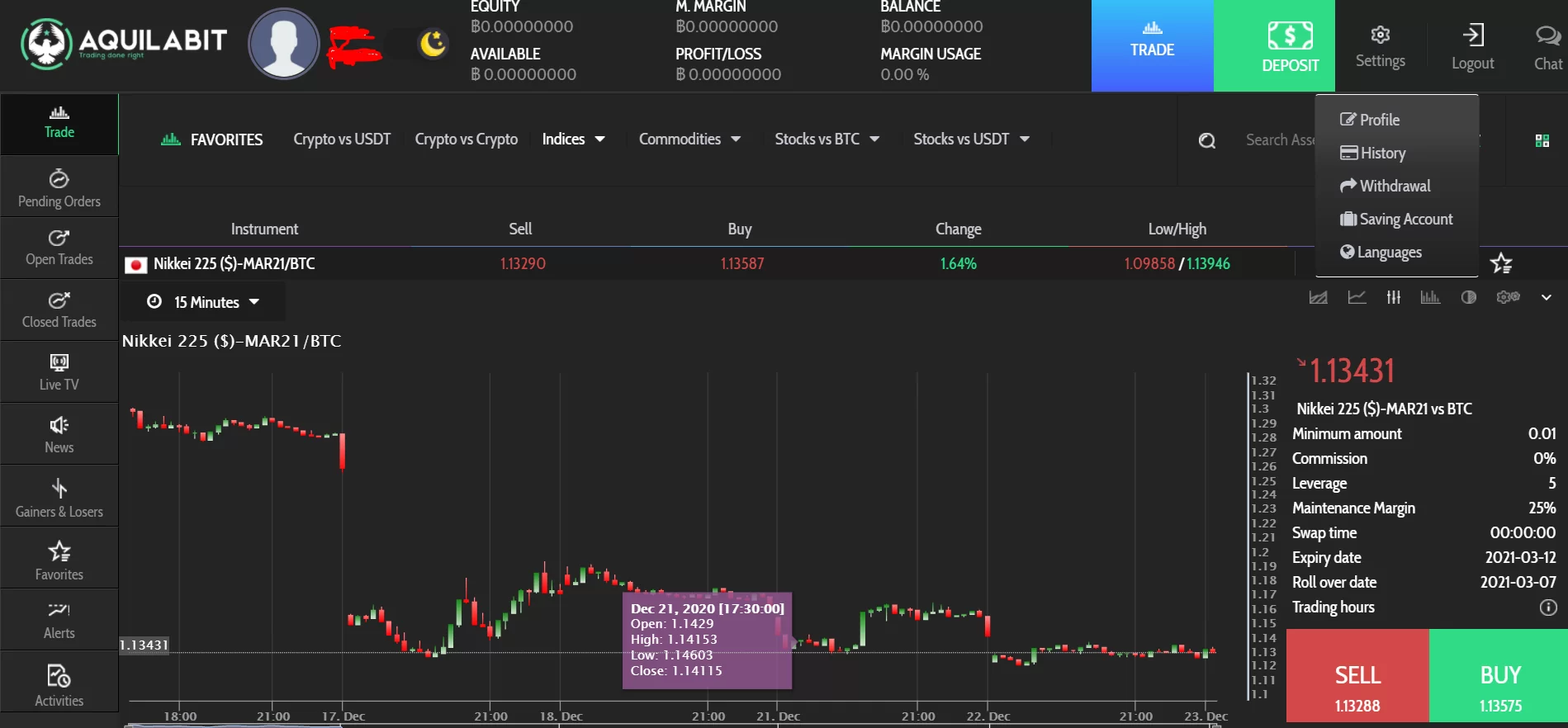This screenshot has width=1568, height=728.
Task: Select candlestick chart type icon
Action: pos(1394,297)
